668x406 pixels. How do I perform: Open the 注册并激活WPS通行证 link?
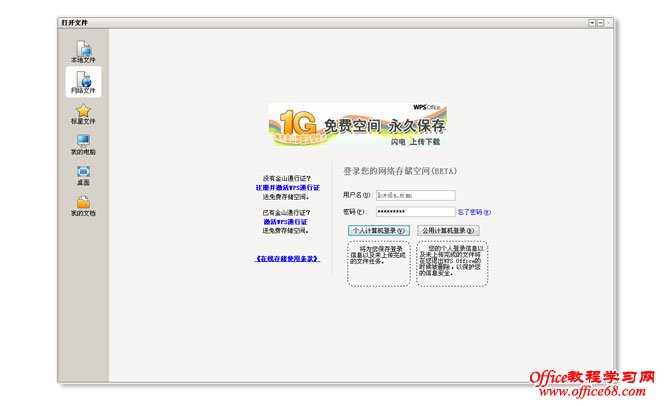(288, 187)
